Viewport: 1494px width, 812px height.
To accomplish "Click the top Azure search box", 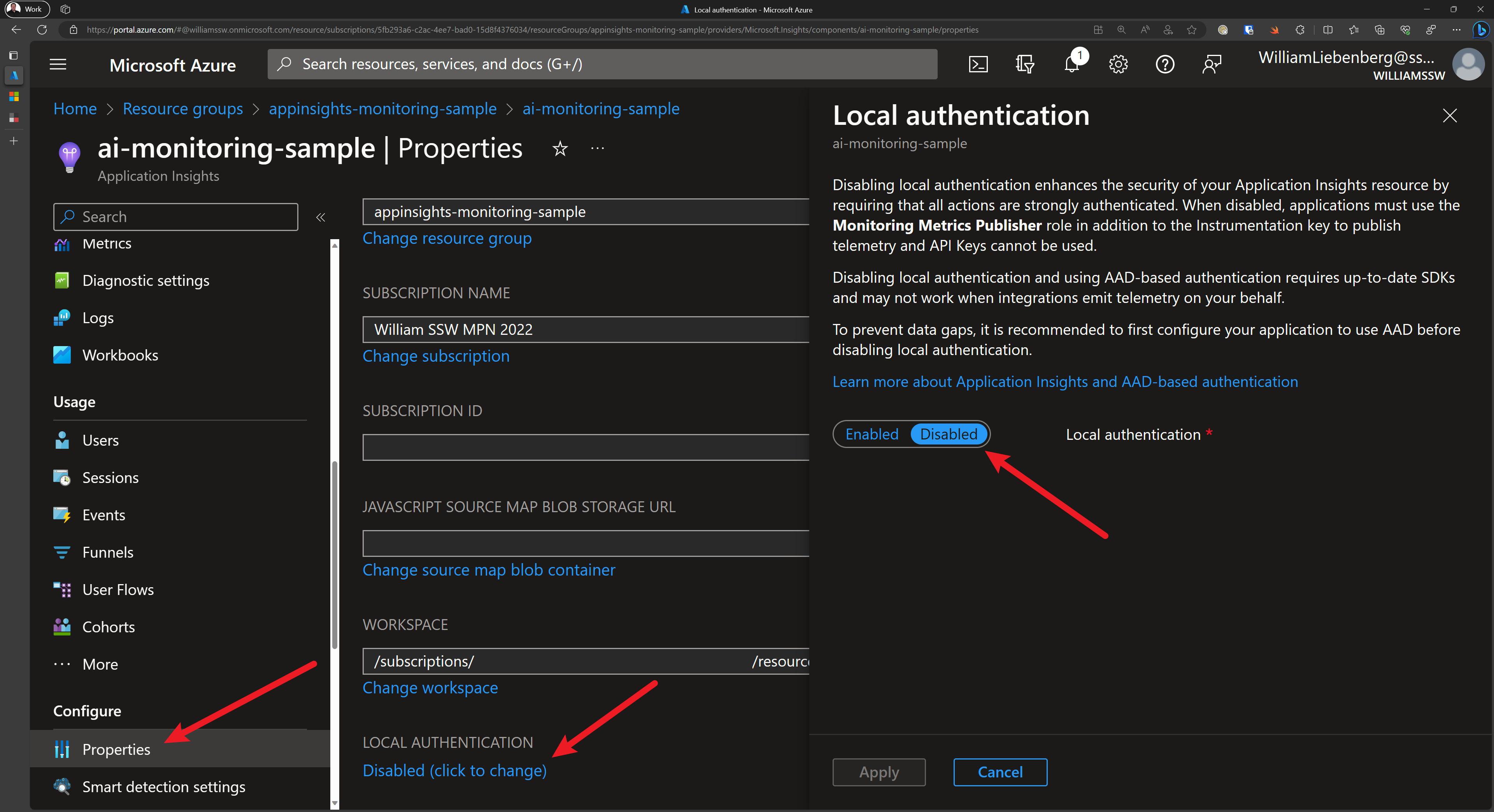I will click(602, 64).
